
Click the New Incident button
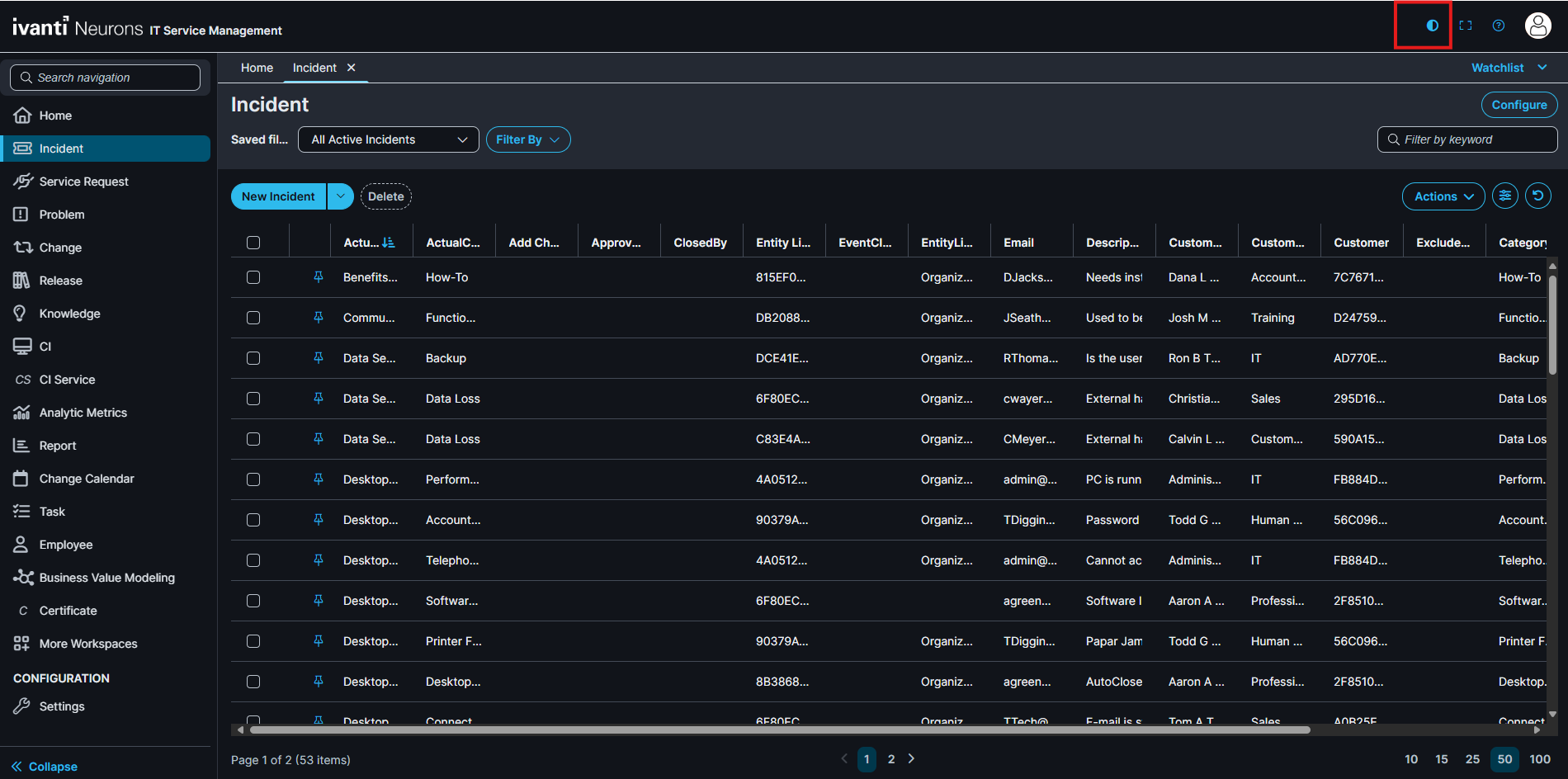(x=278, y=196)
